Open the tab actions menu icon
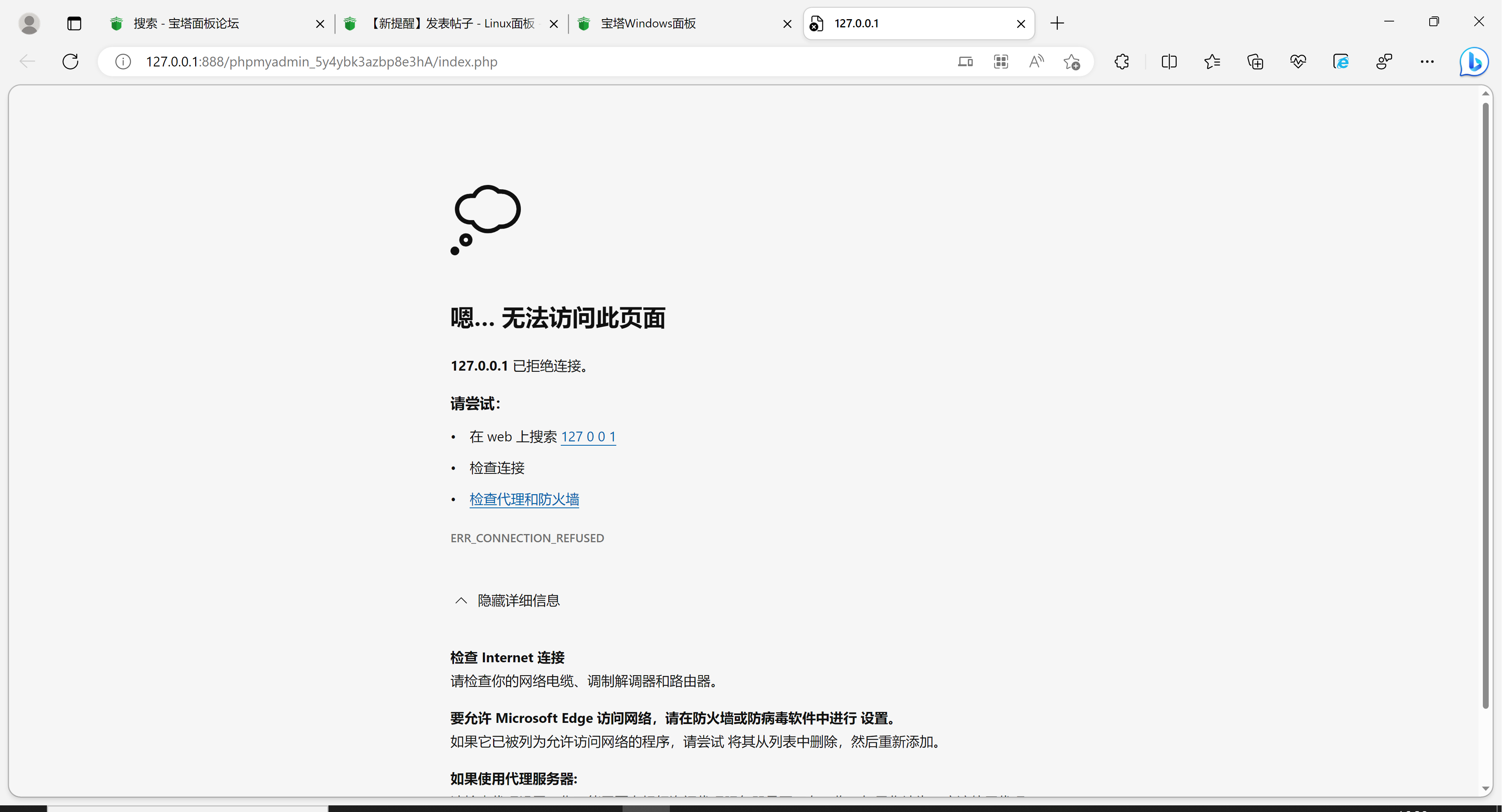Viewport: 1502px width, 812px height. coord(74,23)
